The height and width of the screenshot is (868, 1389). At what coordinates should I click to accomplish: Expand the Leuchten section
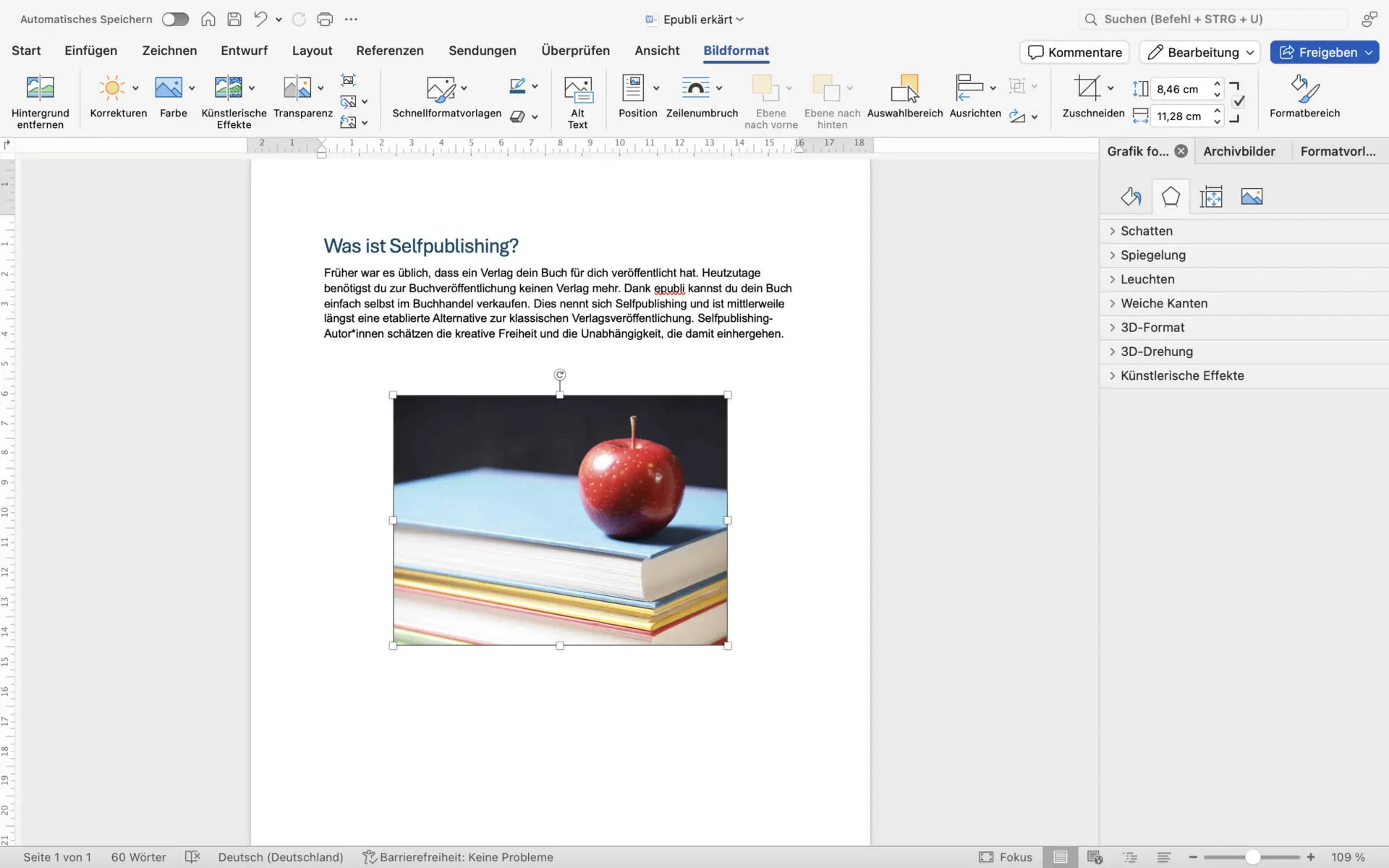[1244, 279]
